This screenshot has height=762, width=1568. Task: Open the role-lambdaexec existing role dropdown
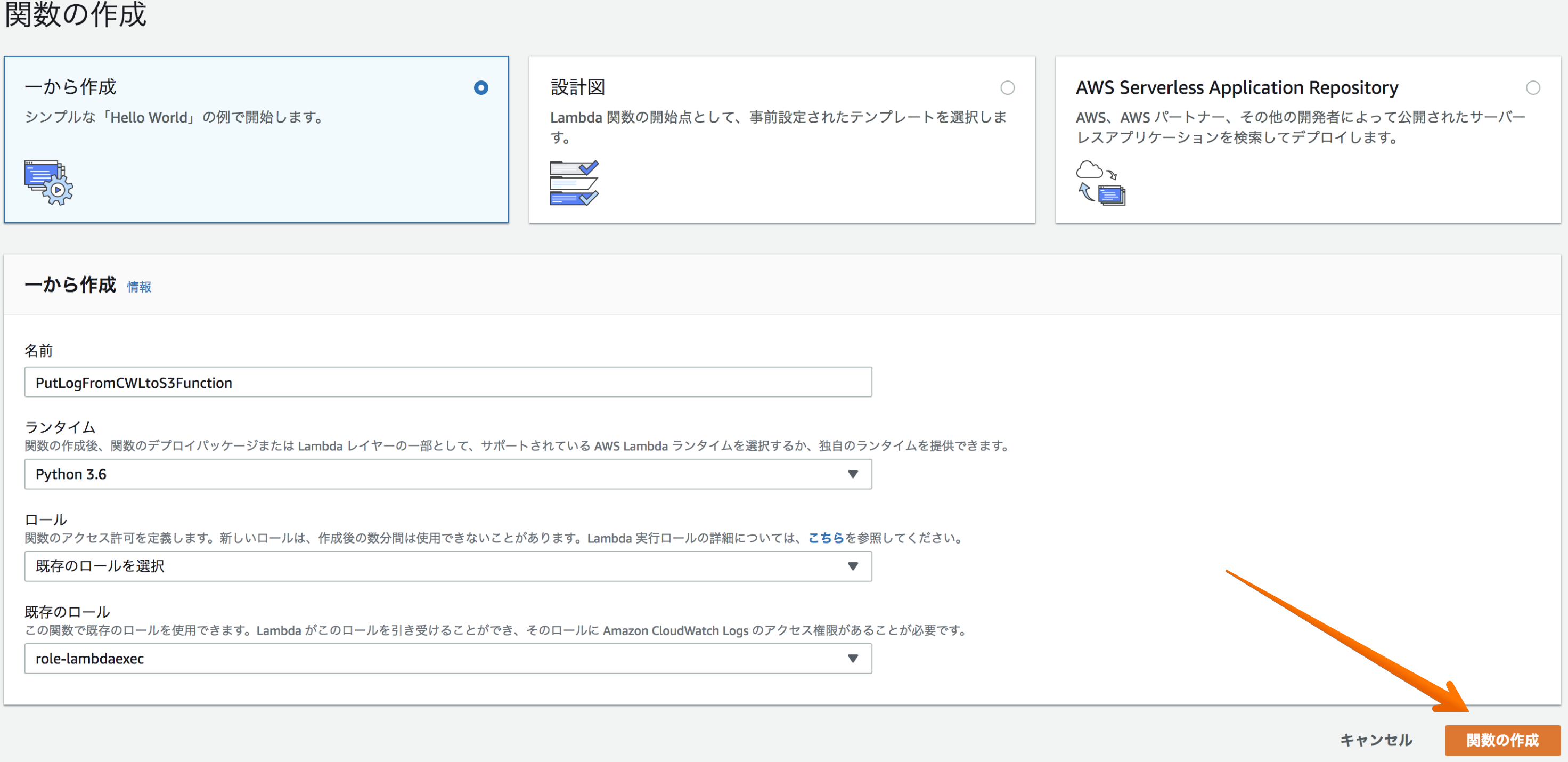coord(447,659)
